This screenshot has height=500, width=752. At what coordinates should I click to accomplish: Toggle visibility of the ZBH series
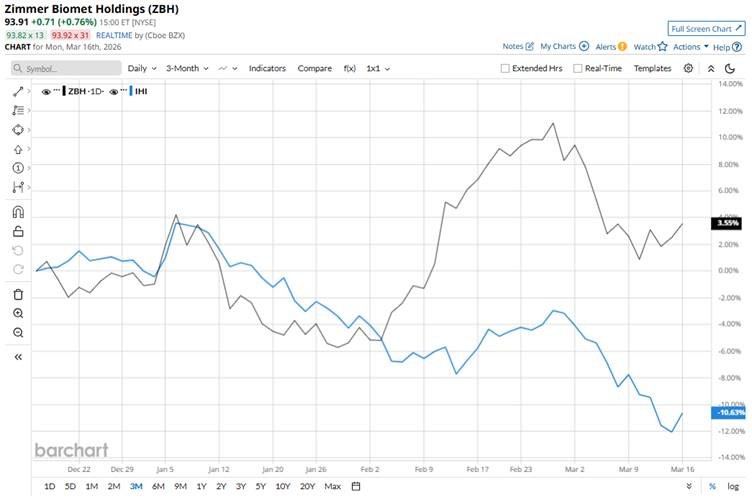point(47,91)
